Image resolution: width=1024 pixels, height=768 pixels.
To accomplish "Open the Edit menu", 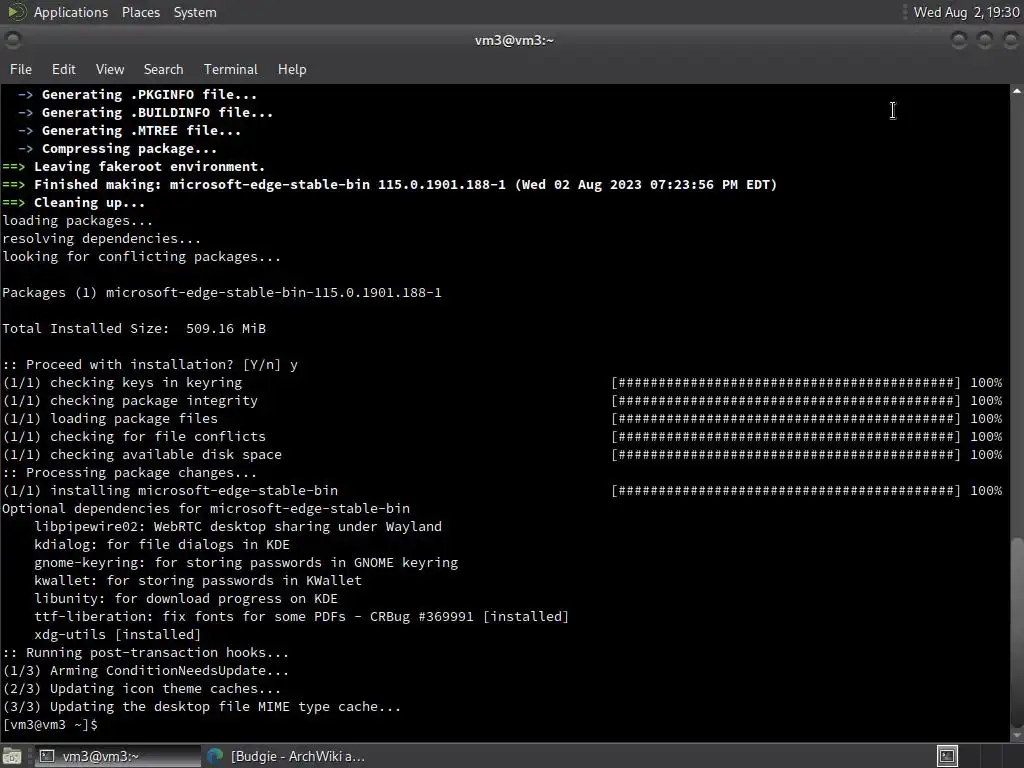I will click(64, 69).
